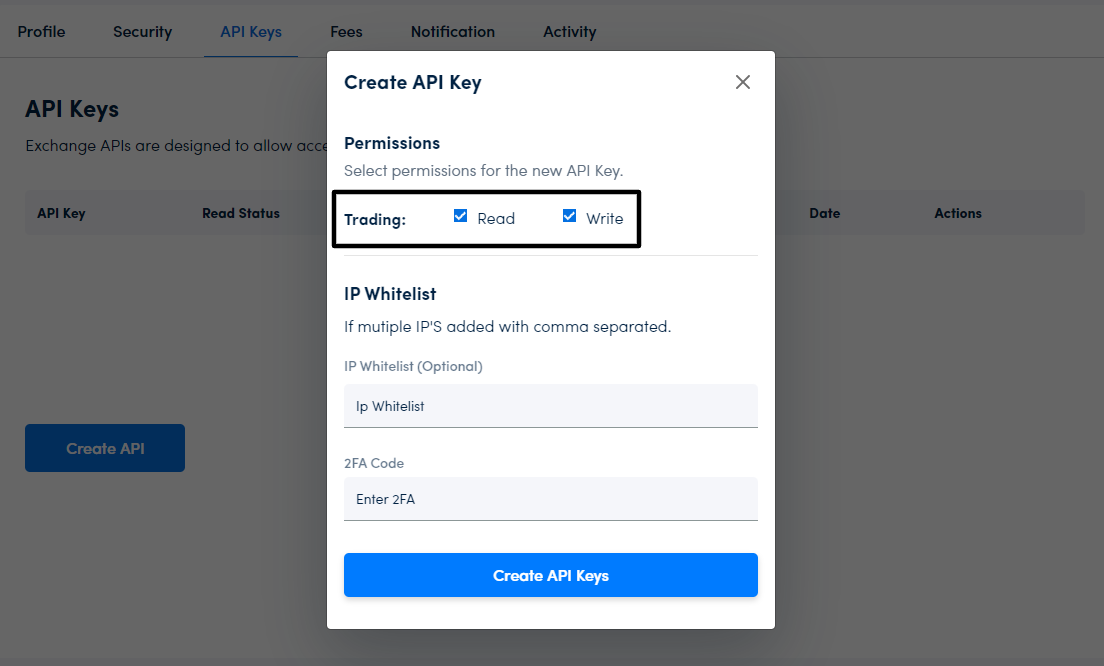Click the IP Whitelist input field
This screenshot has width=1104, height=666.
coord(550,406)
